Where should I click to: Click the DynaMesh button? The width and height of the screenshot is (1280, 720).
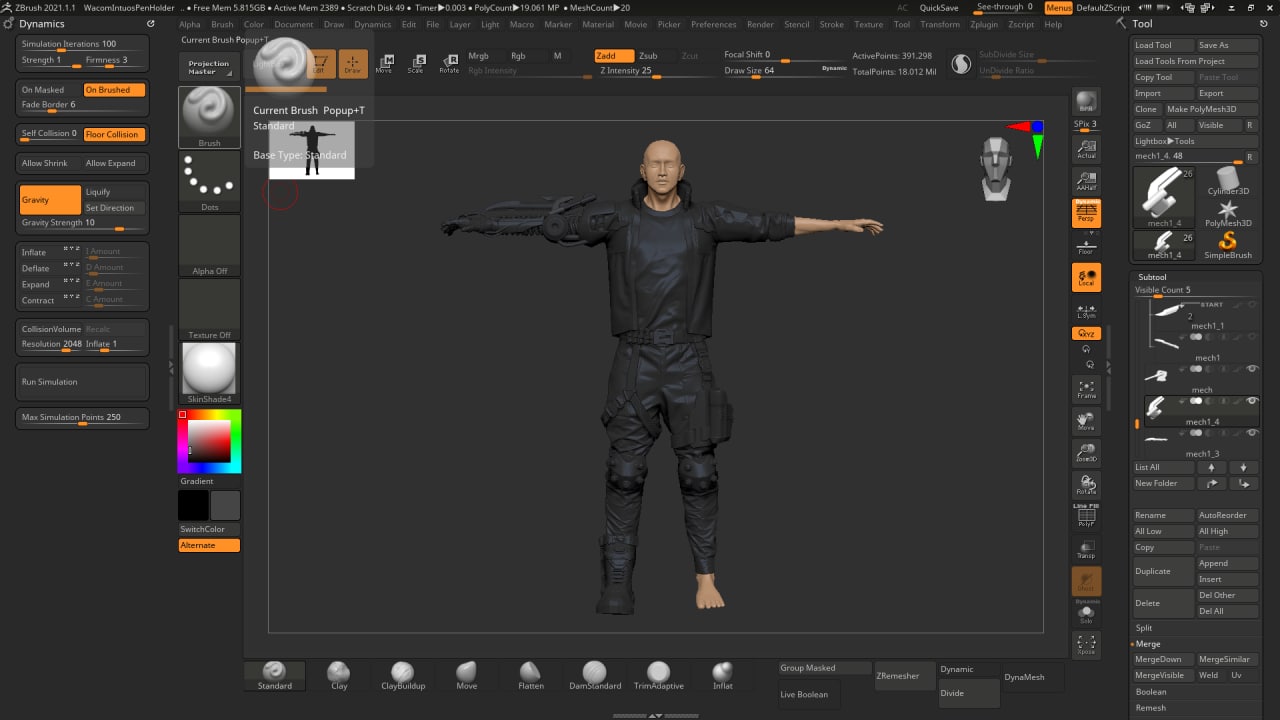coord(1032,677)
